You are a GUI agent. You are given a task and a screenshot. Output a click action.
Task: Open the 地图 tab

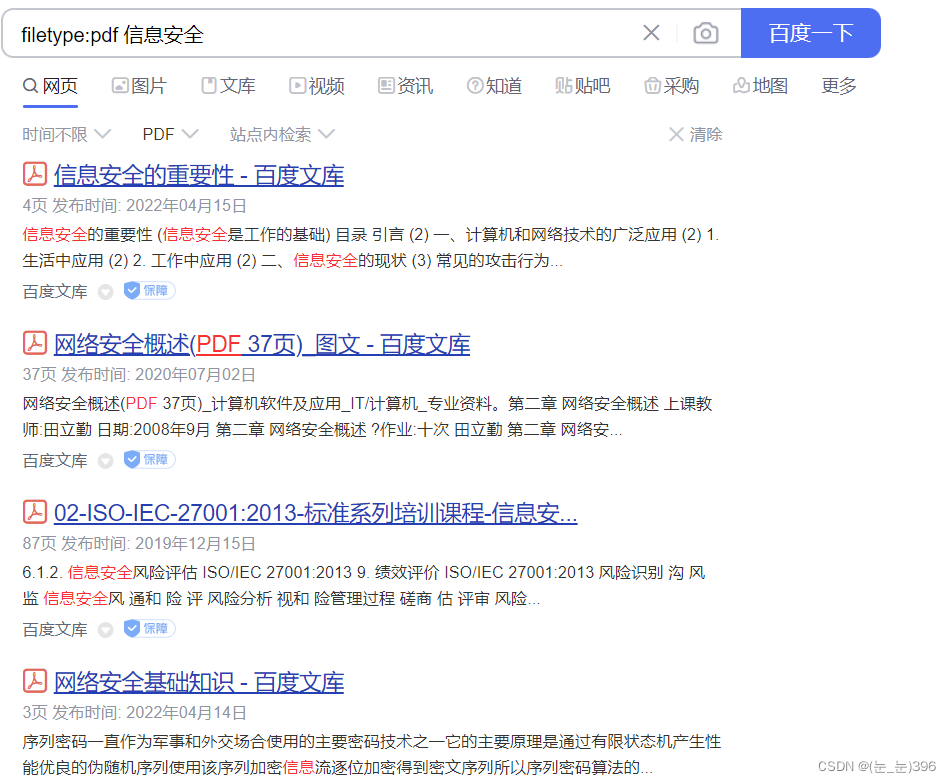click(760, 86)
